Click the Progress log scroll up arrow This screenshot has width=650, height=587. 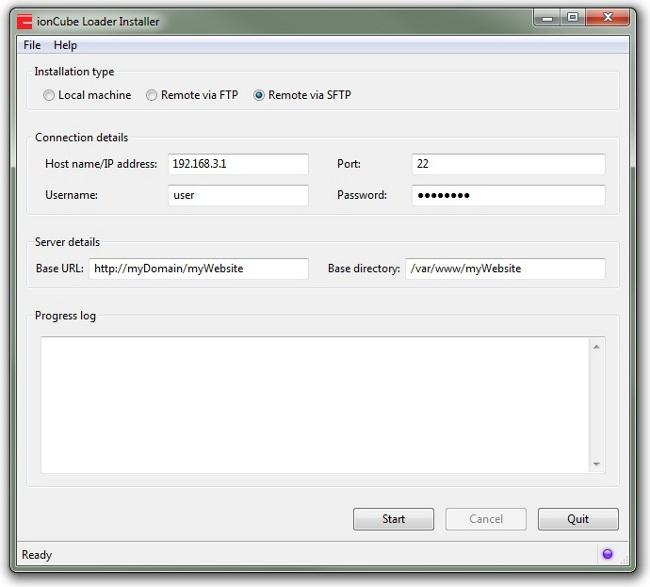(597, 347)
